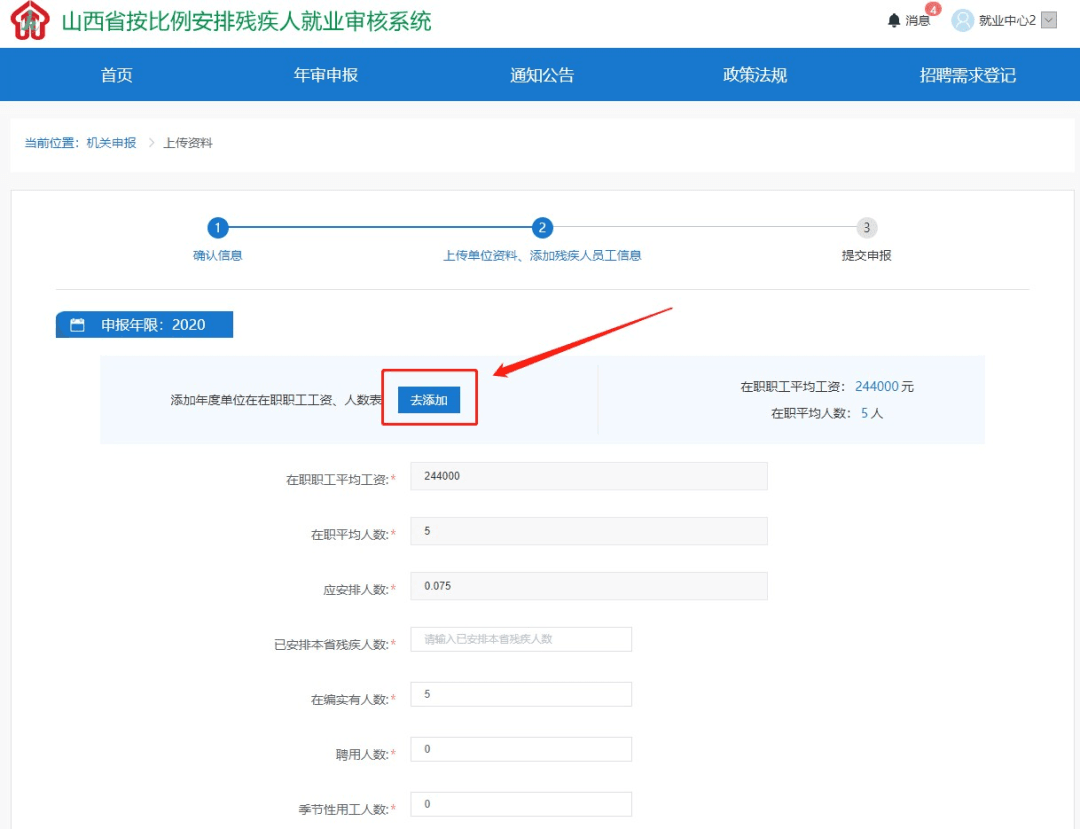The image size is (1080, 829).
Task: Open the 年审申报 menu
Action: [326, 75]
